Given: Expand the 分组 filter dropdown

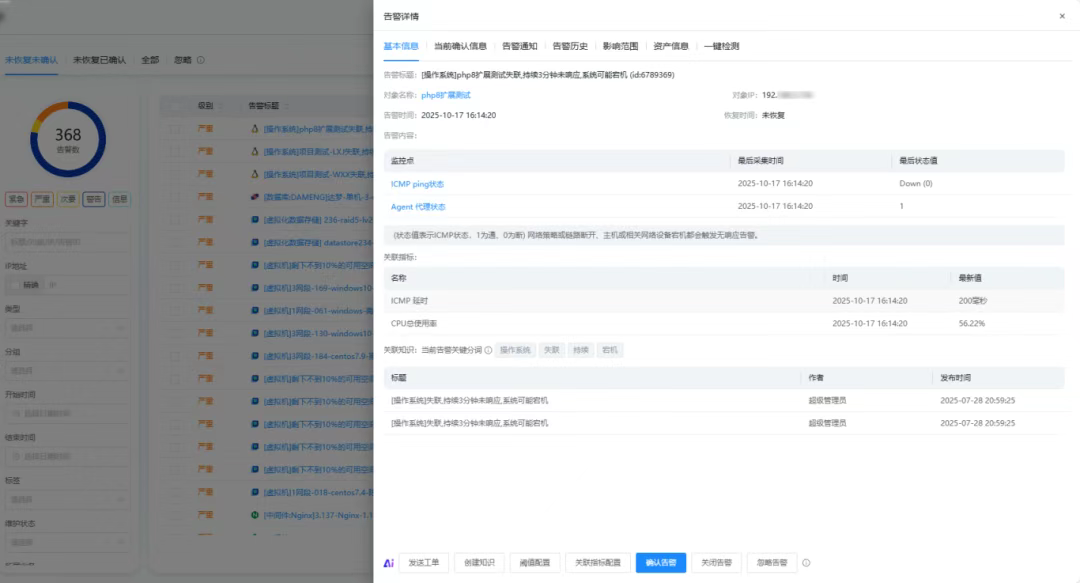Looking at the screenshot, I should click(x=67, y=370).
